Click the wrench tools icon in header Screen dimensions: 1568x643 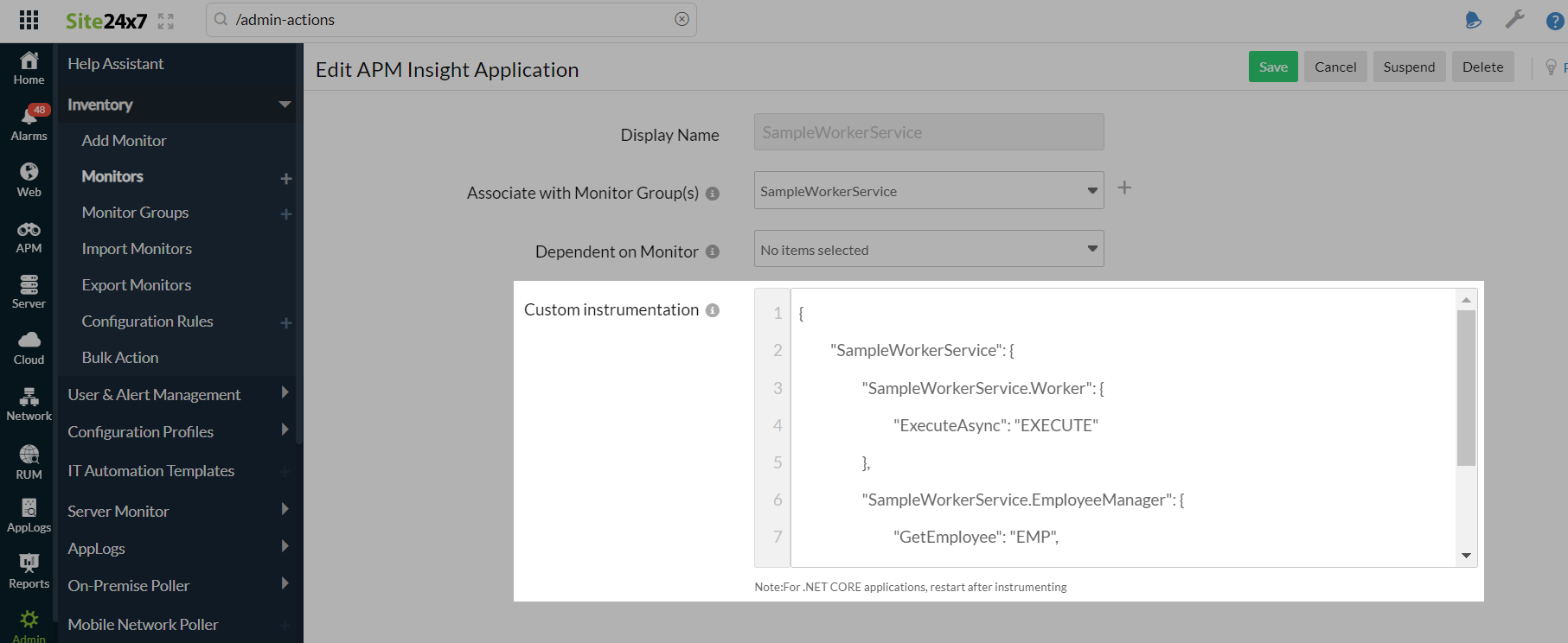1514,20
